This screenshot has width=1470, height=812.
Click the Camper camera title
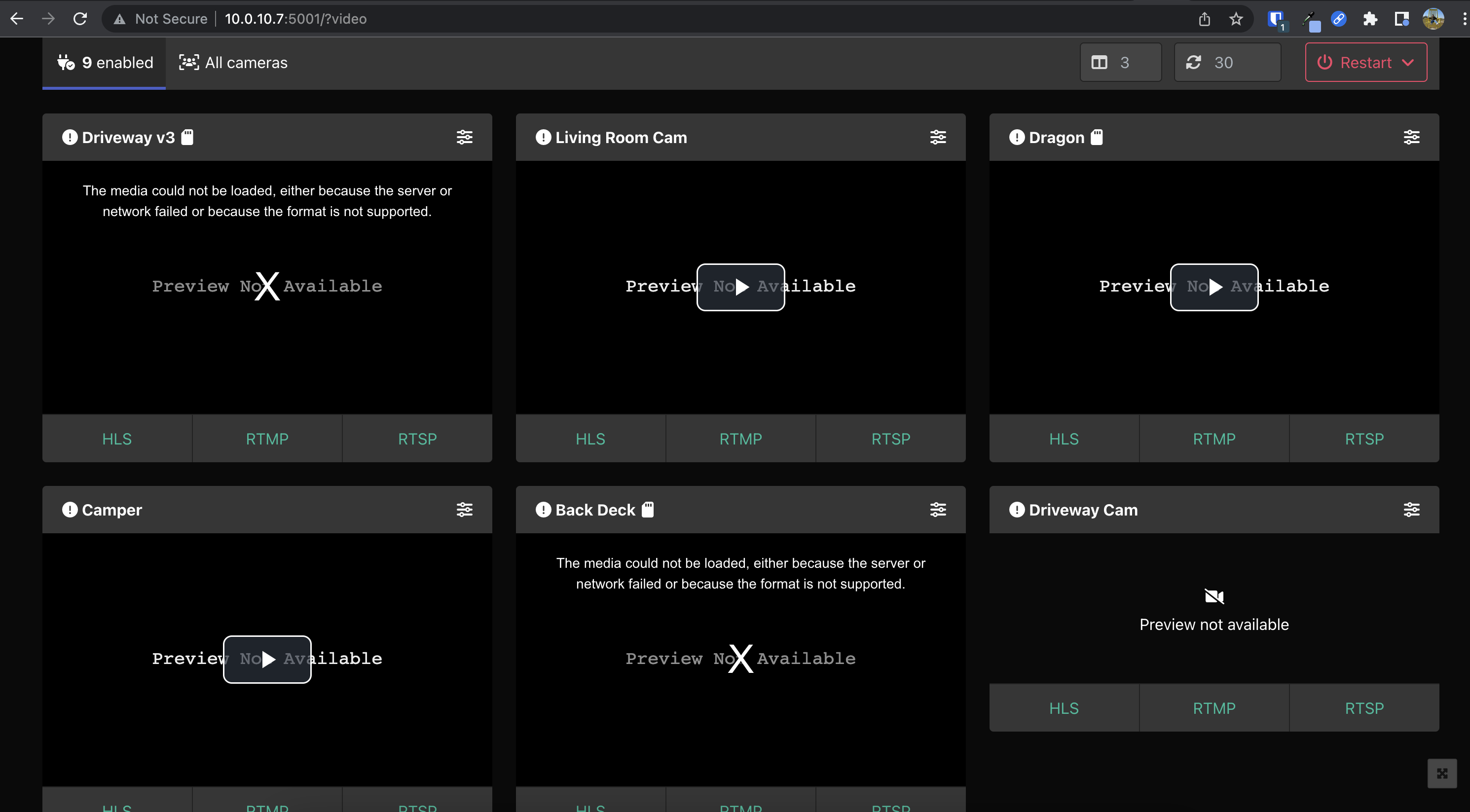pyautogui.click(x=112, y=510)
